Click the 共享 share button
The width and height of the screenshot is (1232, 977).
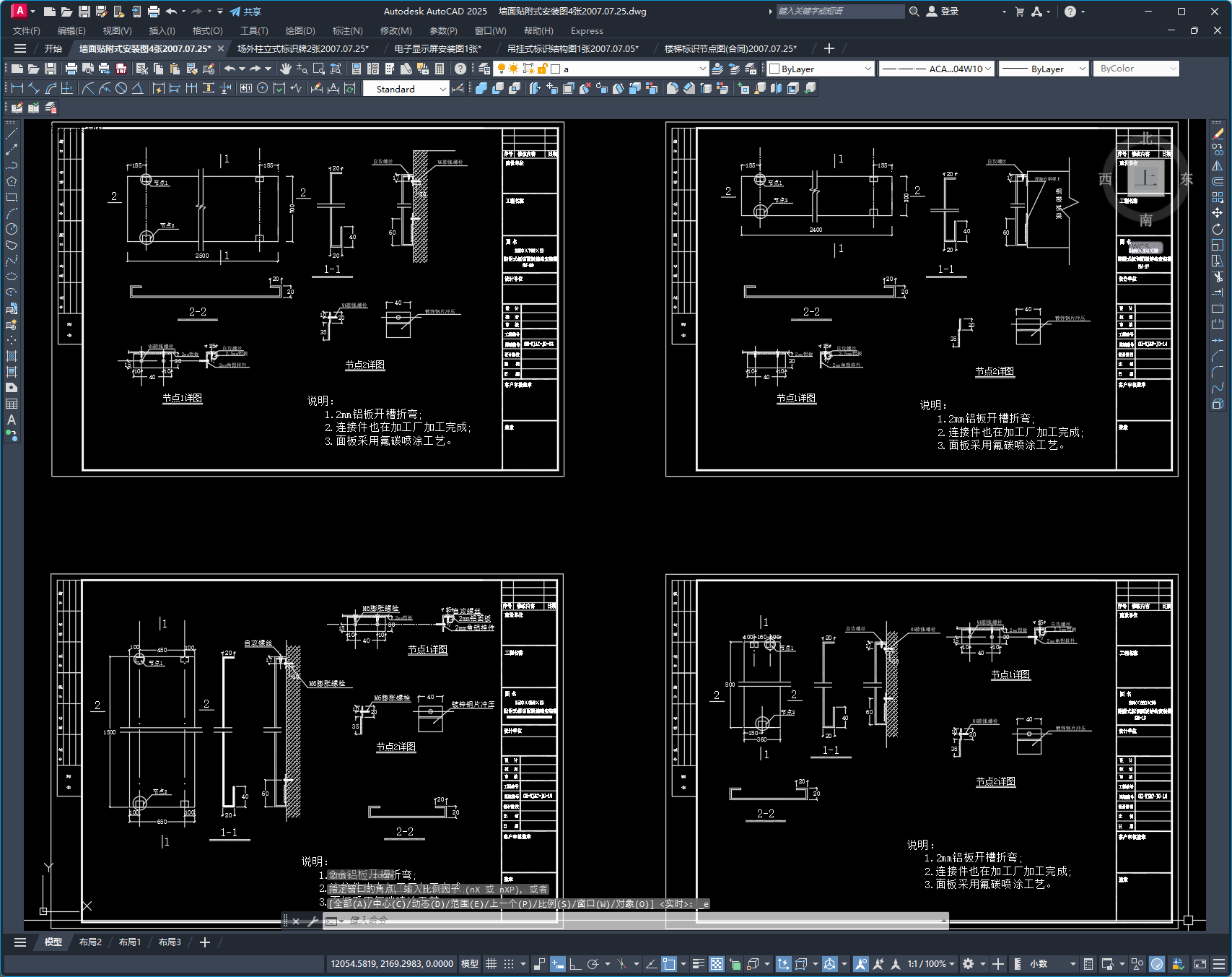[x=245, y=12]
